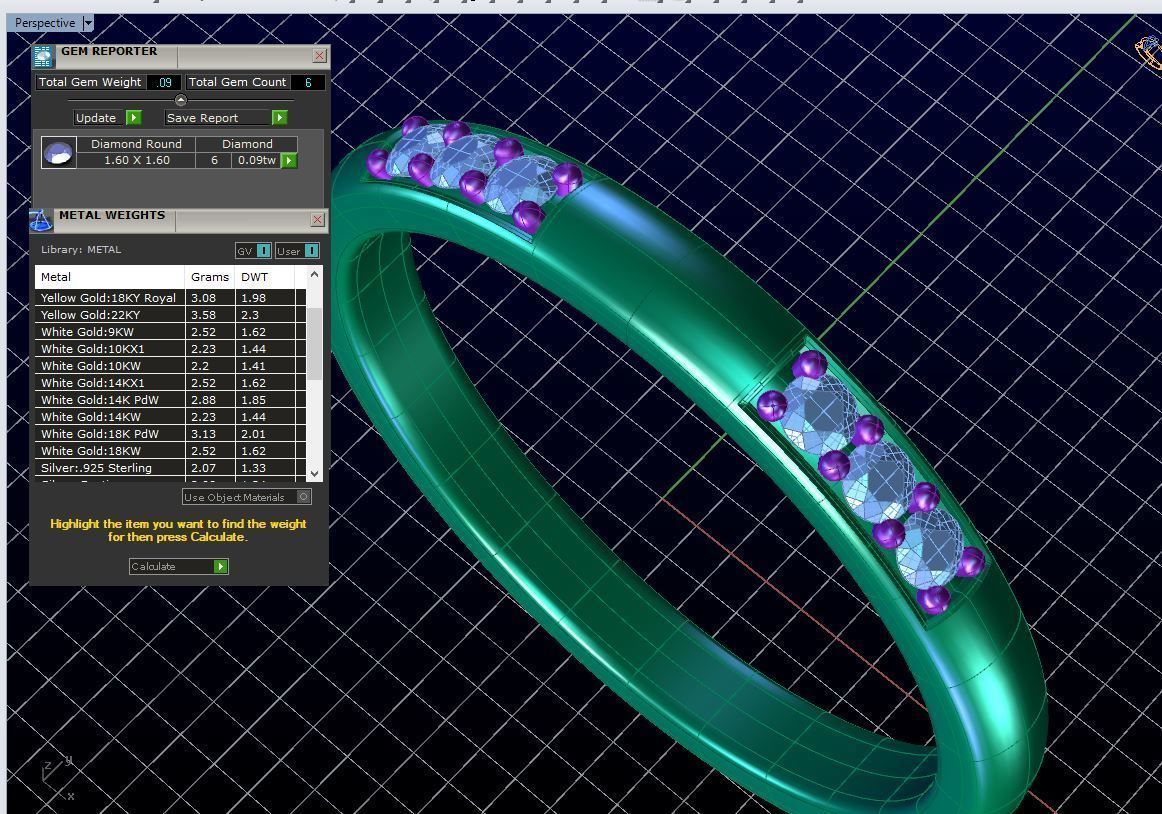Select the Yellow Gold:18KY Royal row
Image resolution: width=1162 pixels, height=814 pixels.
170,298
